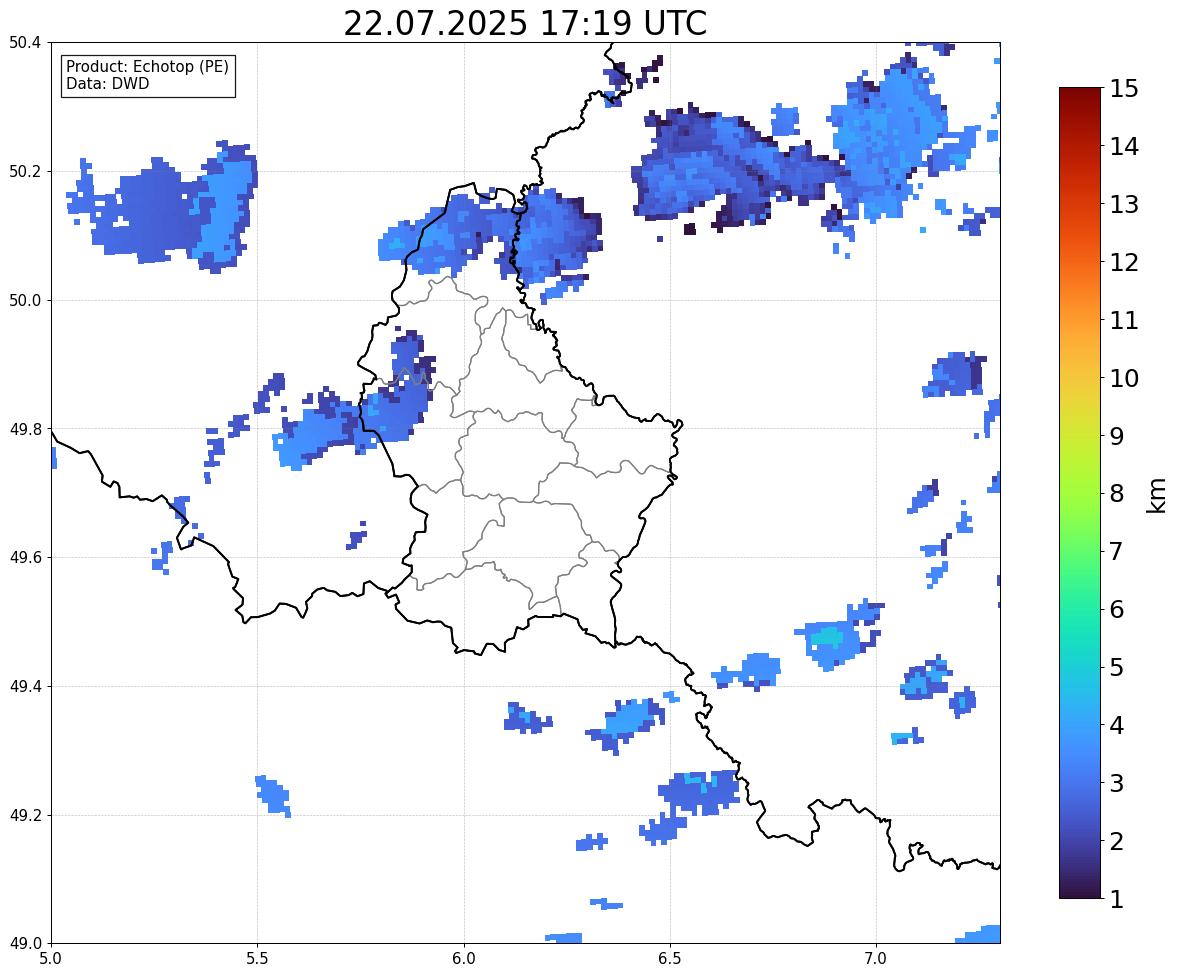
Task: Click the longitude axis label 5.5
Action: click(x=258, y=959)
